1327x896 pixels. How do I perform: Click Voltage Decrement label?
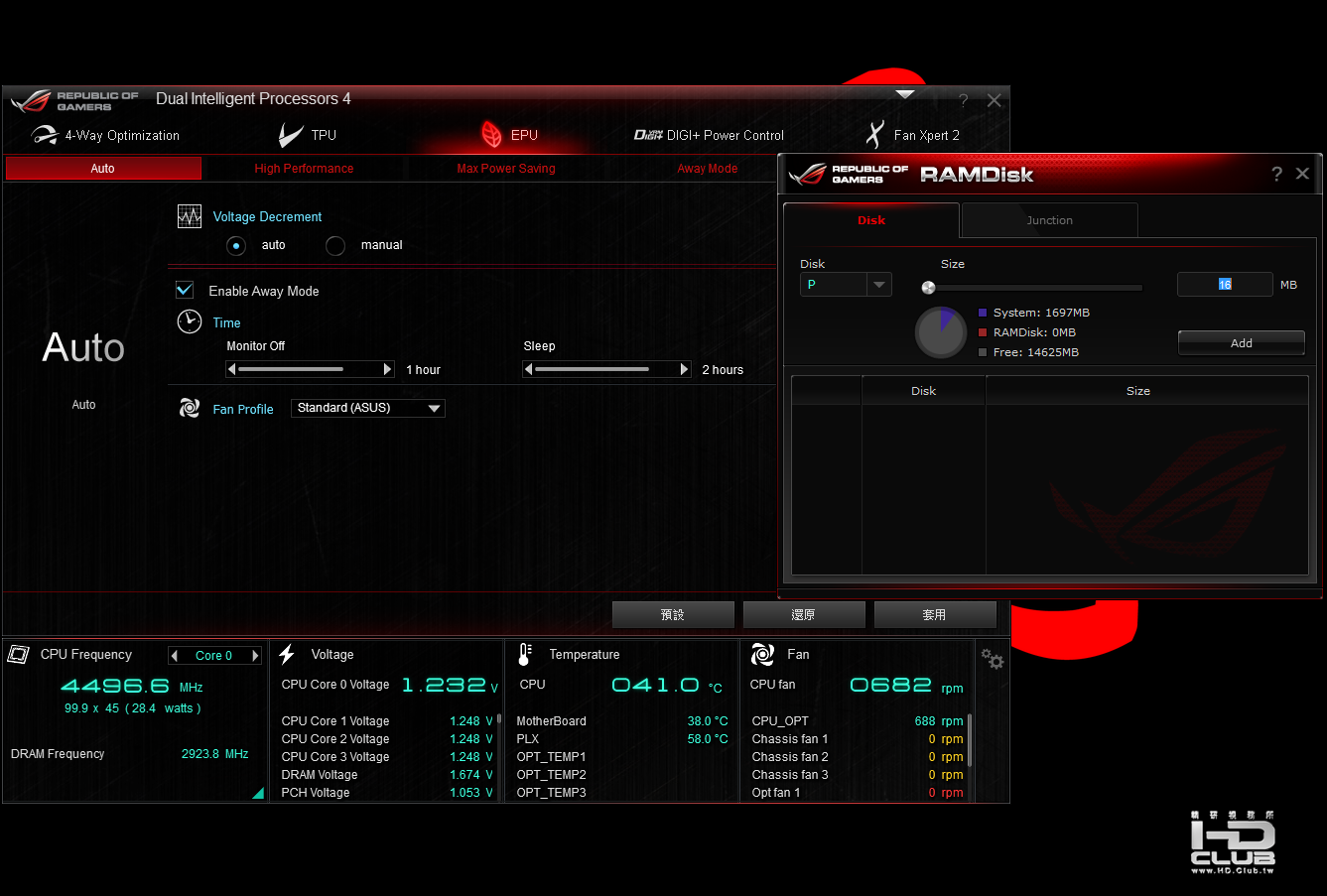[x=267, y=216]
